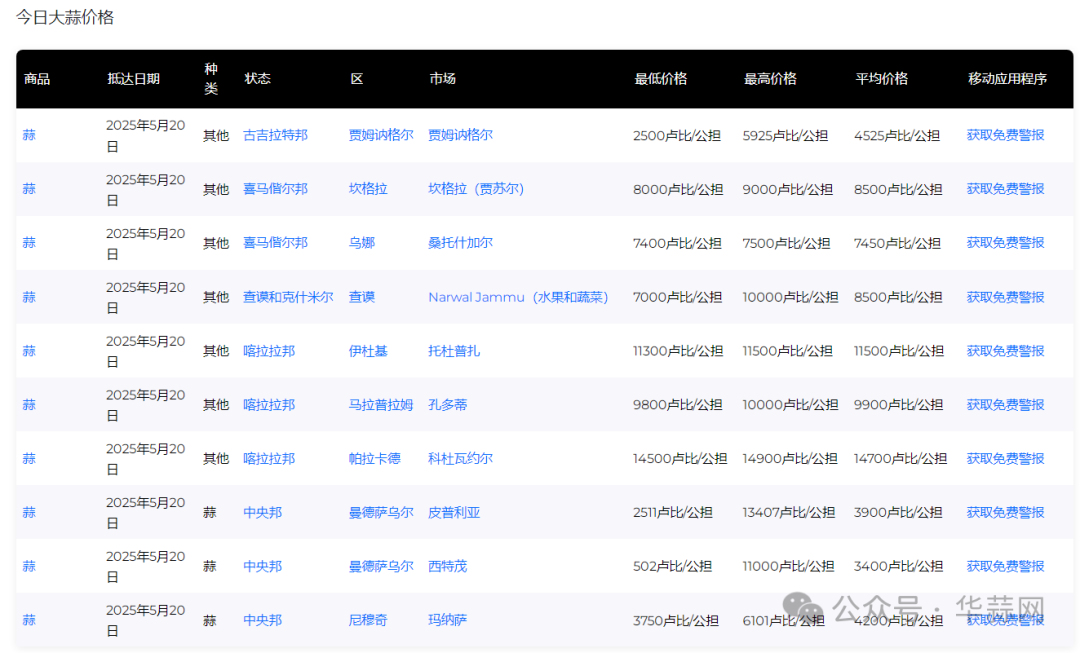Screen dimensions: 1080x653
Task: Open 桑托什加尔 market link
Action: [460, 242]
